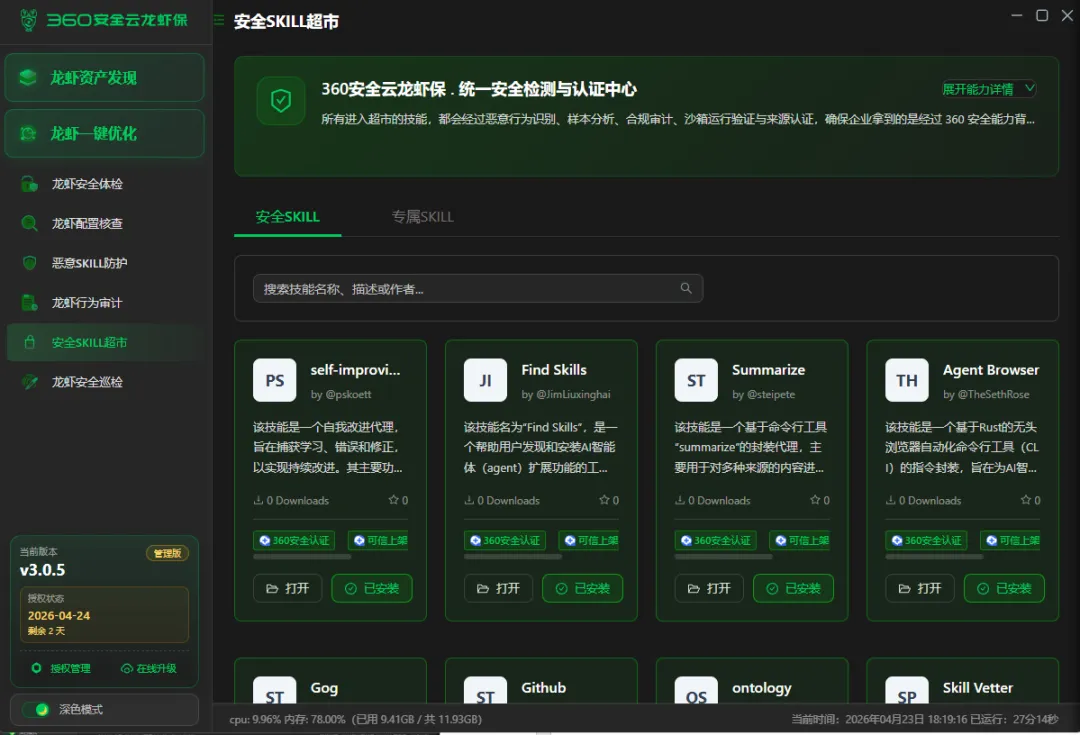Click download count icon on Find Skills card

tap(469, 500)
